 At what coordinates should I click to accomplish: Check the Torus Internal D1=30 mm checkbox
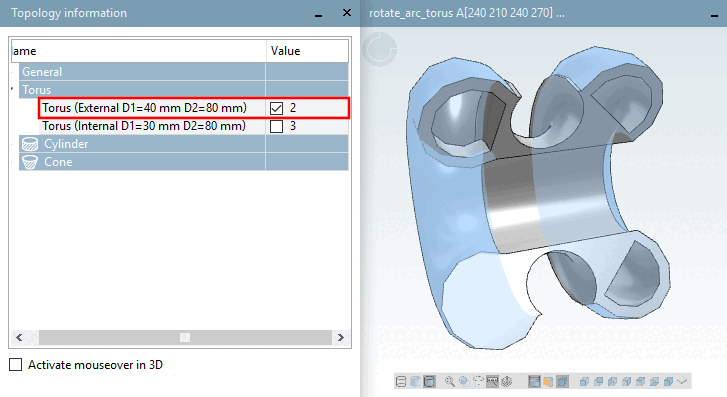pos(276,126)
